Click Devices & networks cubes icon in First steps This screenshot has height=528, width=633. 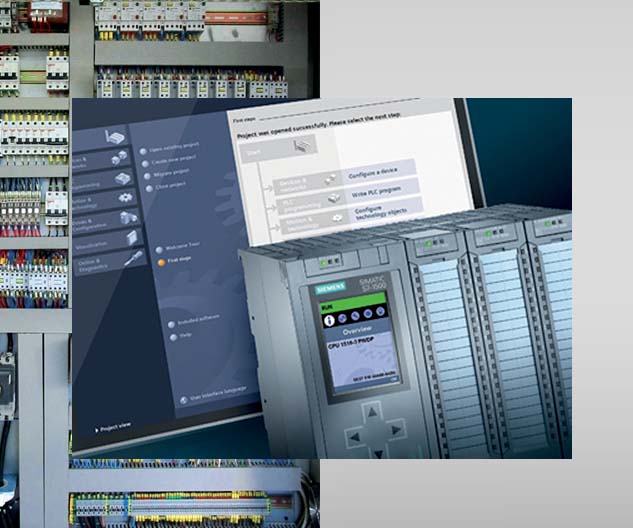pos(330,179)
